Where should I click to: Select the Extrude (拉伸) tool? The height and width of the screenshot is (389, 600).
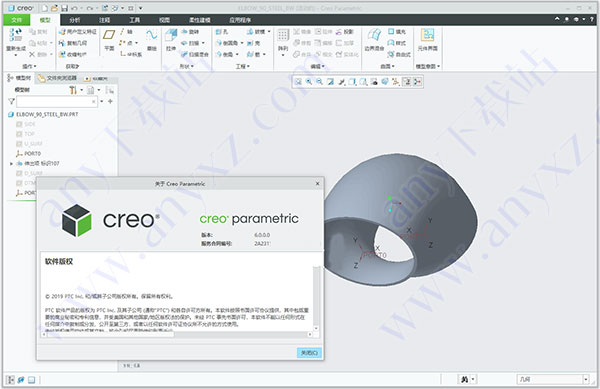pyautogui.click(x=171, y=40)
